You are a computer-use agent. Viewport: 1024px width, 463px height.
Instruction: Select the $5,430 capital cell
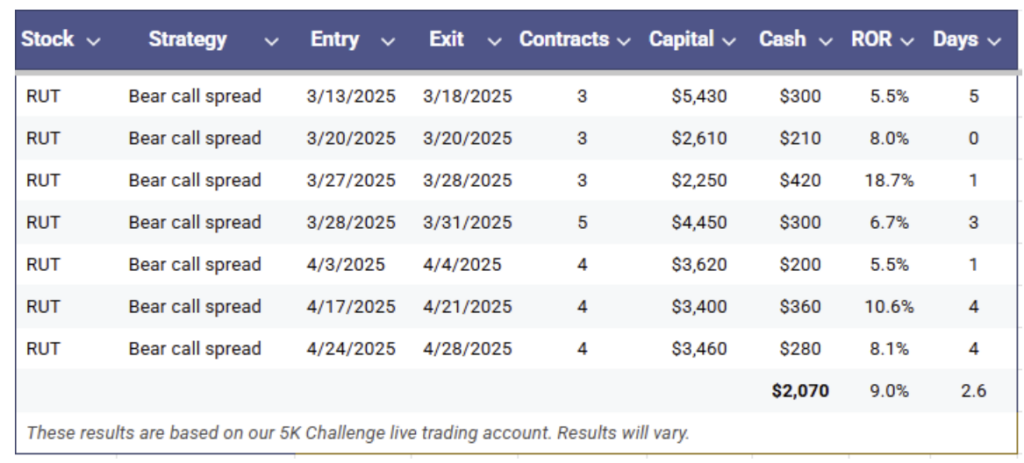[x=699, y=97]
